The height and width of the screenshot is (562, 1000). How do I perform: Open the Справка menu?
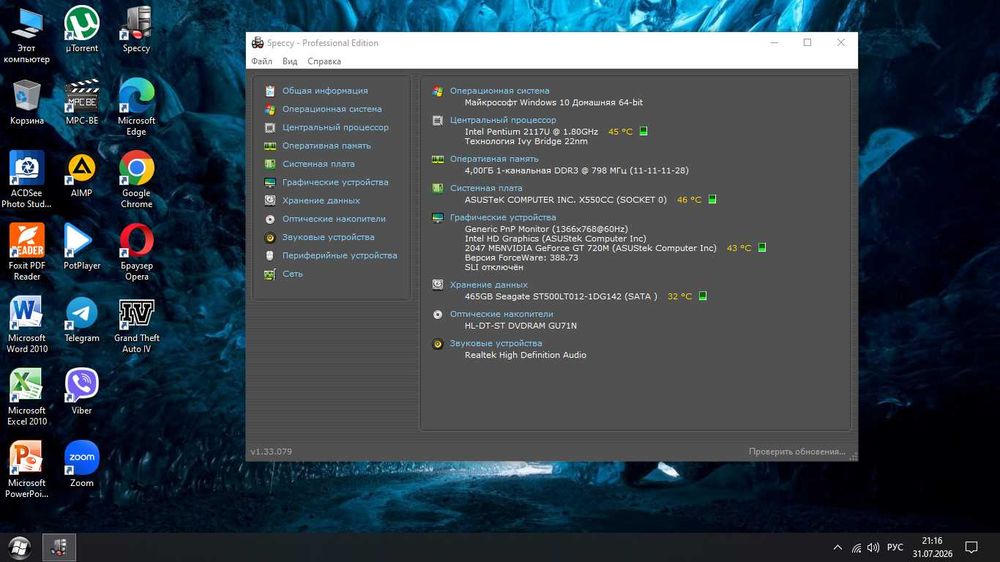coord(324,61)
